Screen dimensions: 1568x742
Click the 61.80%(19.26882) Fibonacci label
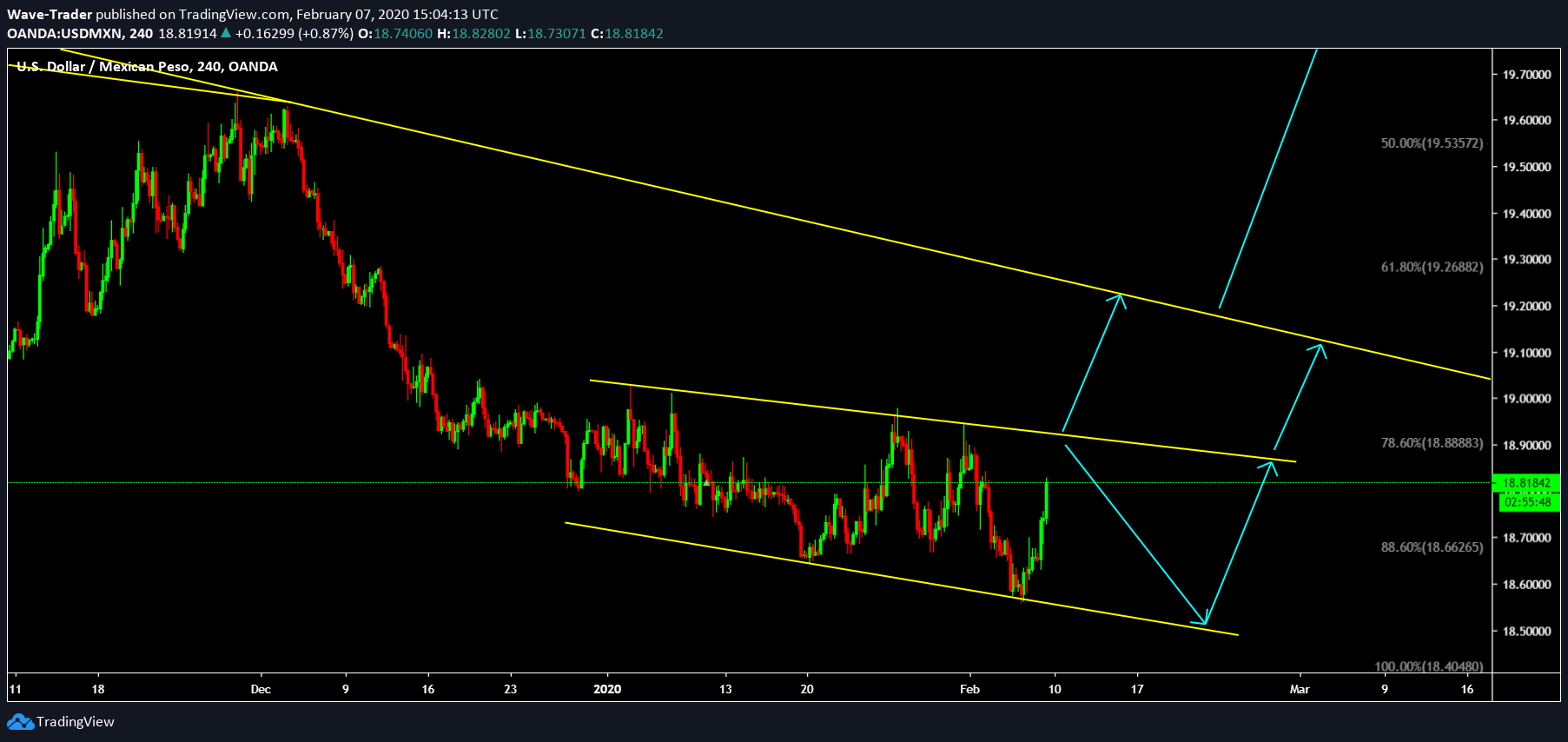(x=1432, y=268)
